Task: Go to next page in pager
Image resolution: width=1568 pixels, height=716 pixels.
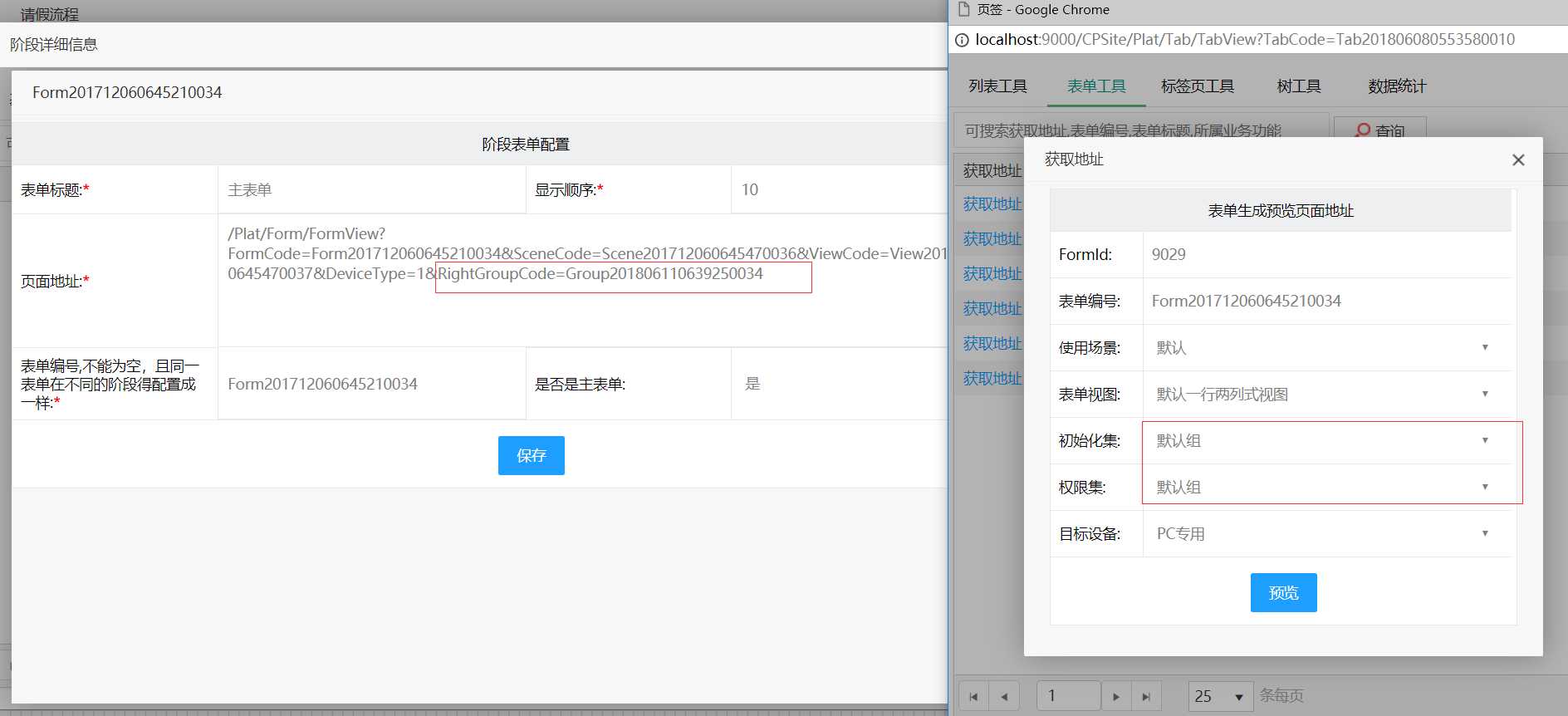Action: [1116, 696]
